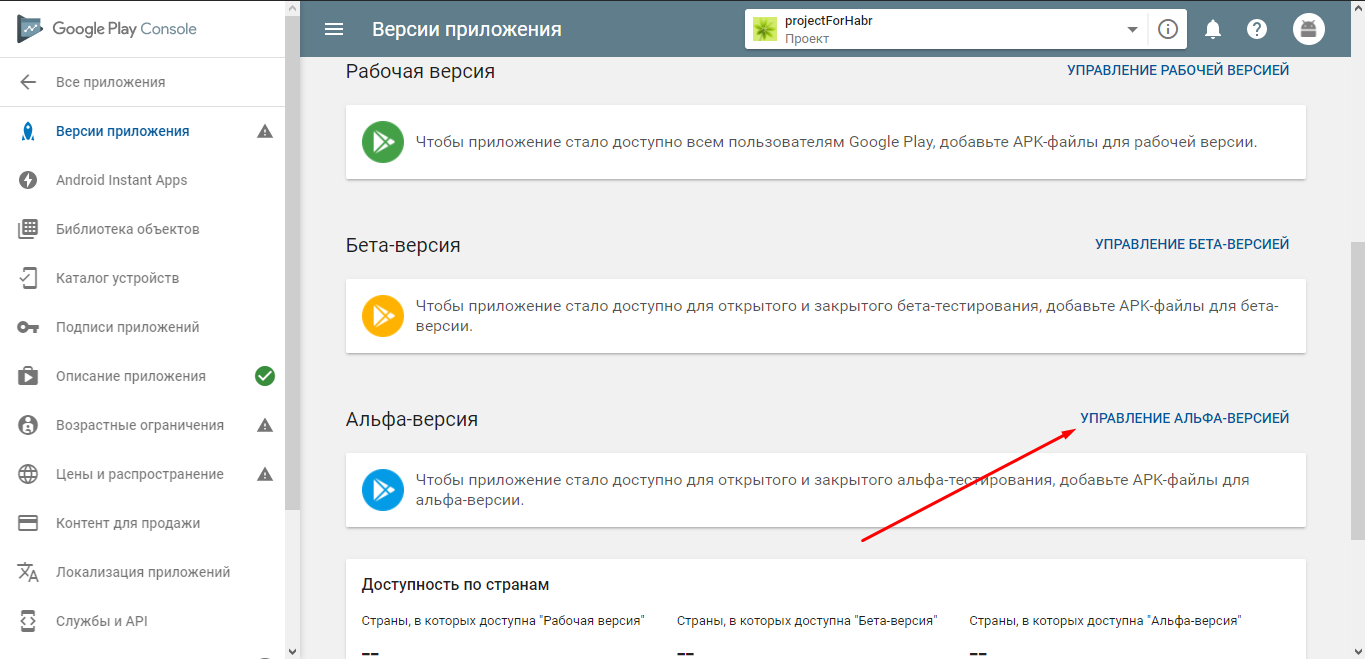
Task: Click the yellow beta release icon
Action: click(383, 316)
